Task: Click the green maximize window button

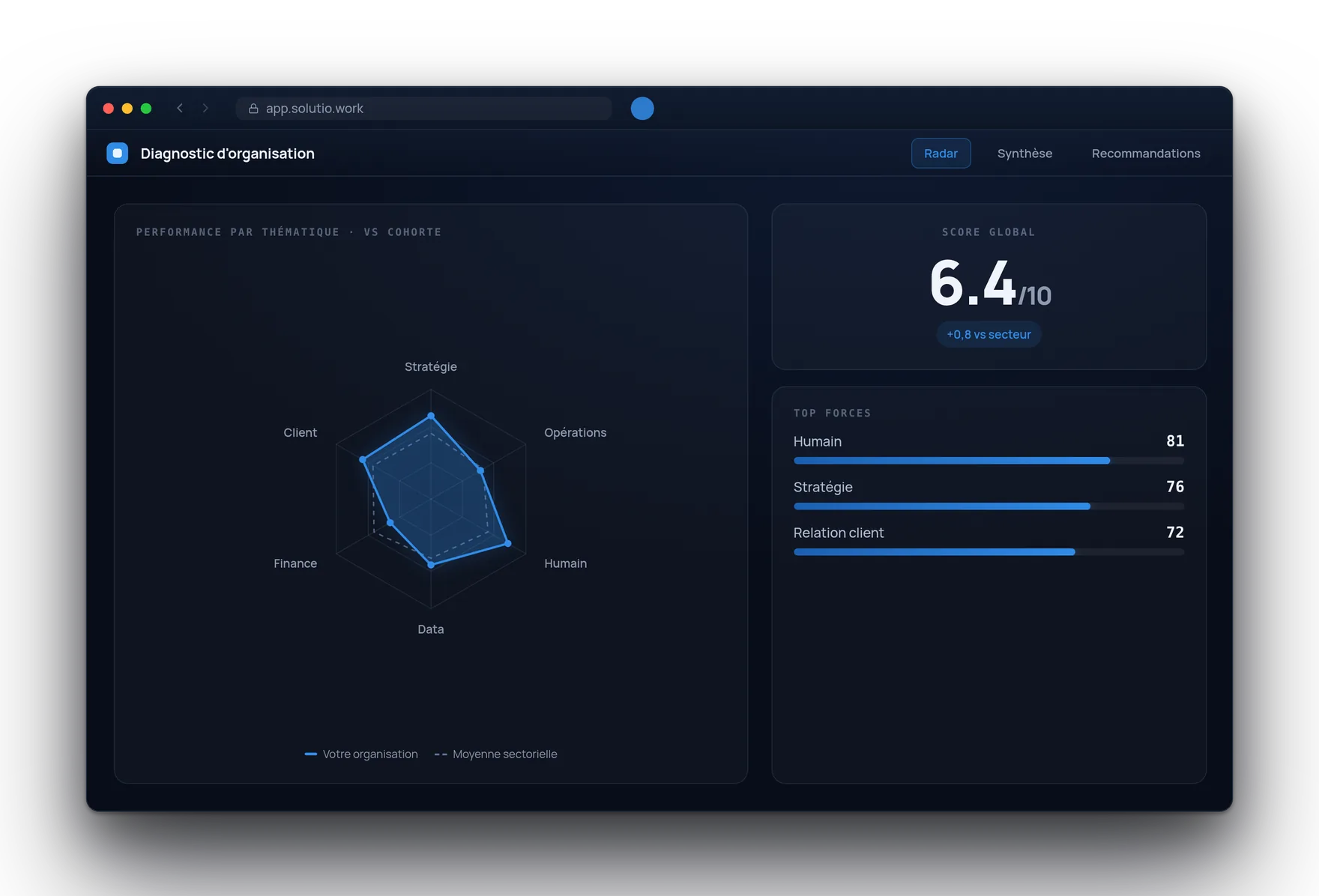Action: [146, 109]
